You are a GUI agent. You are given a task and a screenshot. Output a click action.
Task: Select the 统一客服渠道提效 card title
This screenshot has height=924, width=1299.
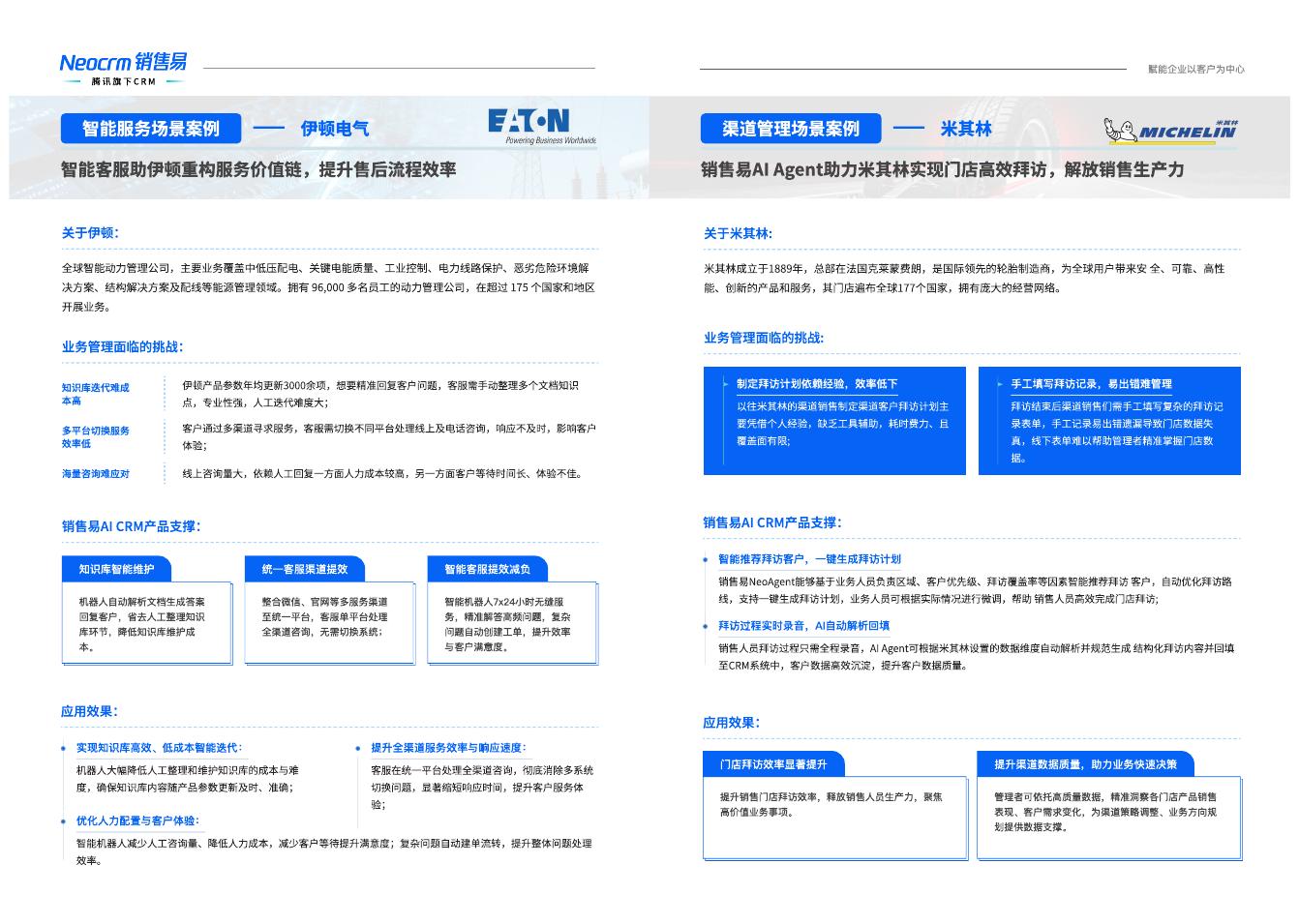click(304, 569)
